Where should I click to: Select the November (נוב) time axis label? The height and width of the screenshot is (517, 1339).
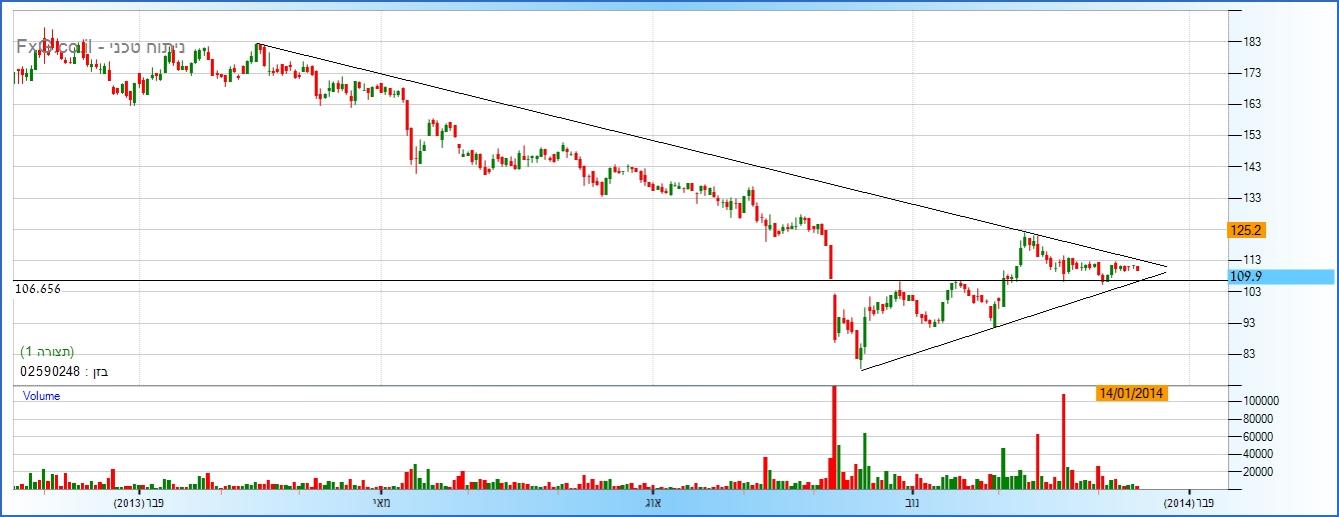click(x=912, y=502)
